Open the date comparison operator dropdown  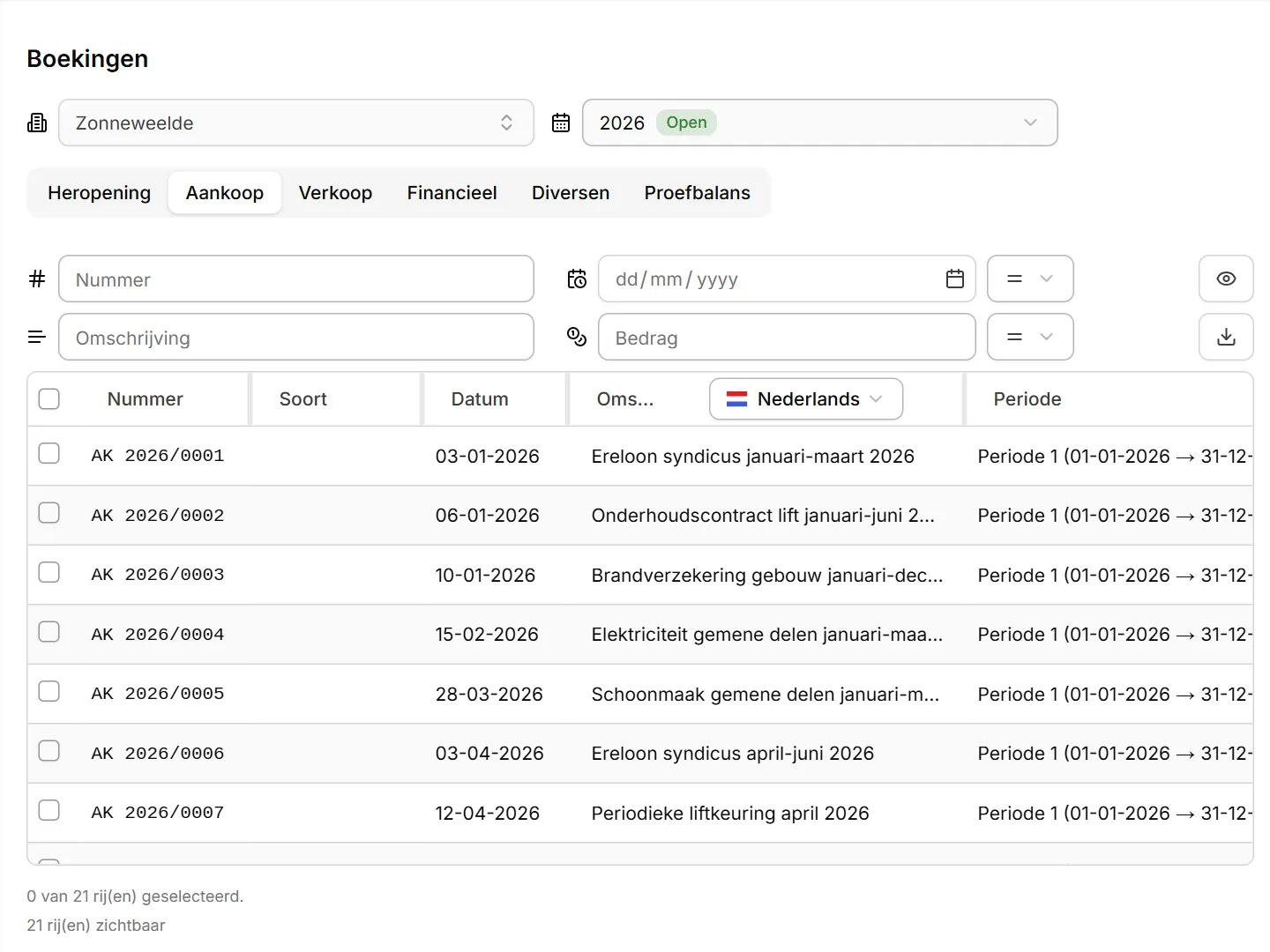click(x=1030, y=279)
